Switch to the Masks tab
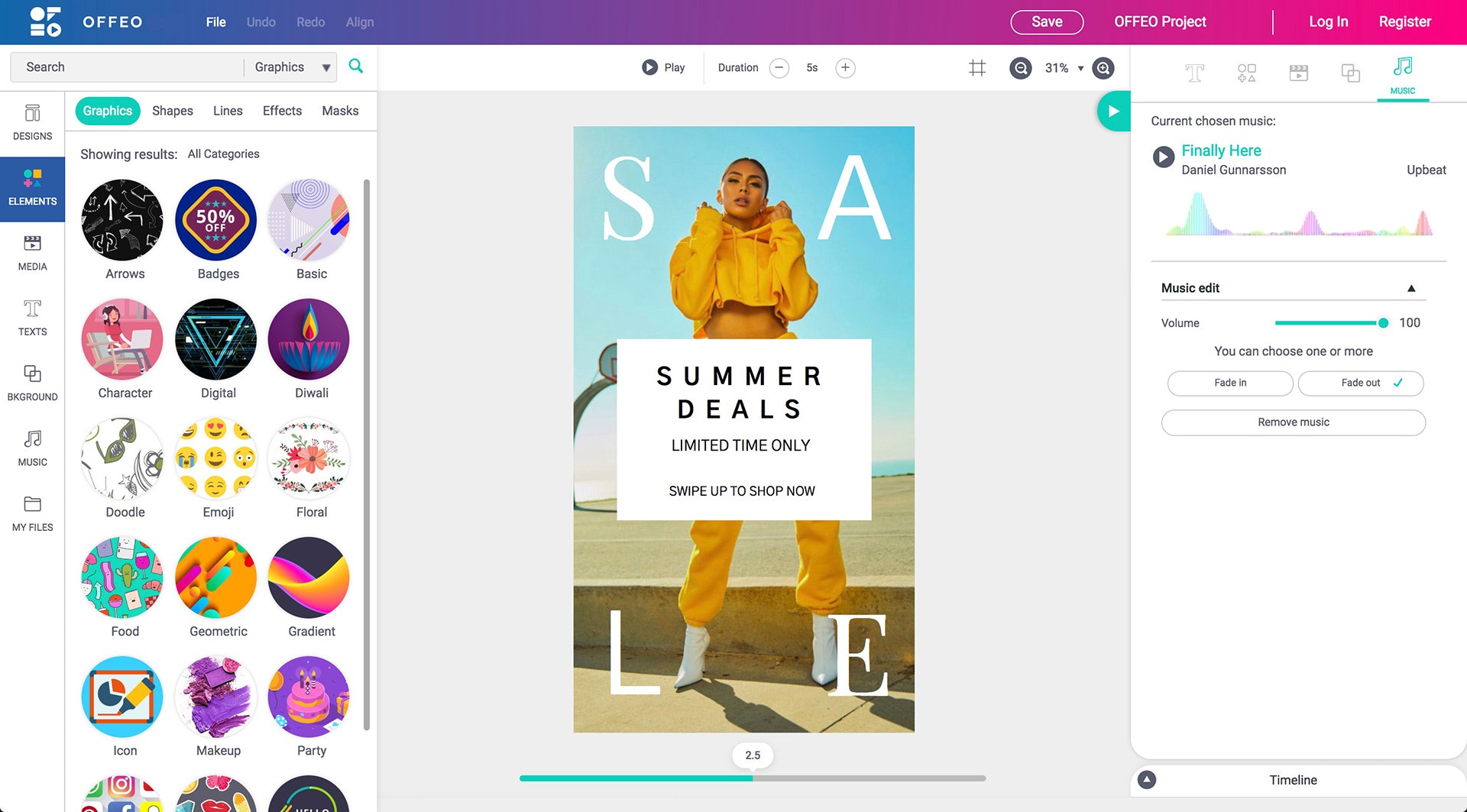The image size is (1467, 812). (x=340, y=111)
